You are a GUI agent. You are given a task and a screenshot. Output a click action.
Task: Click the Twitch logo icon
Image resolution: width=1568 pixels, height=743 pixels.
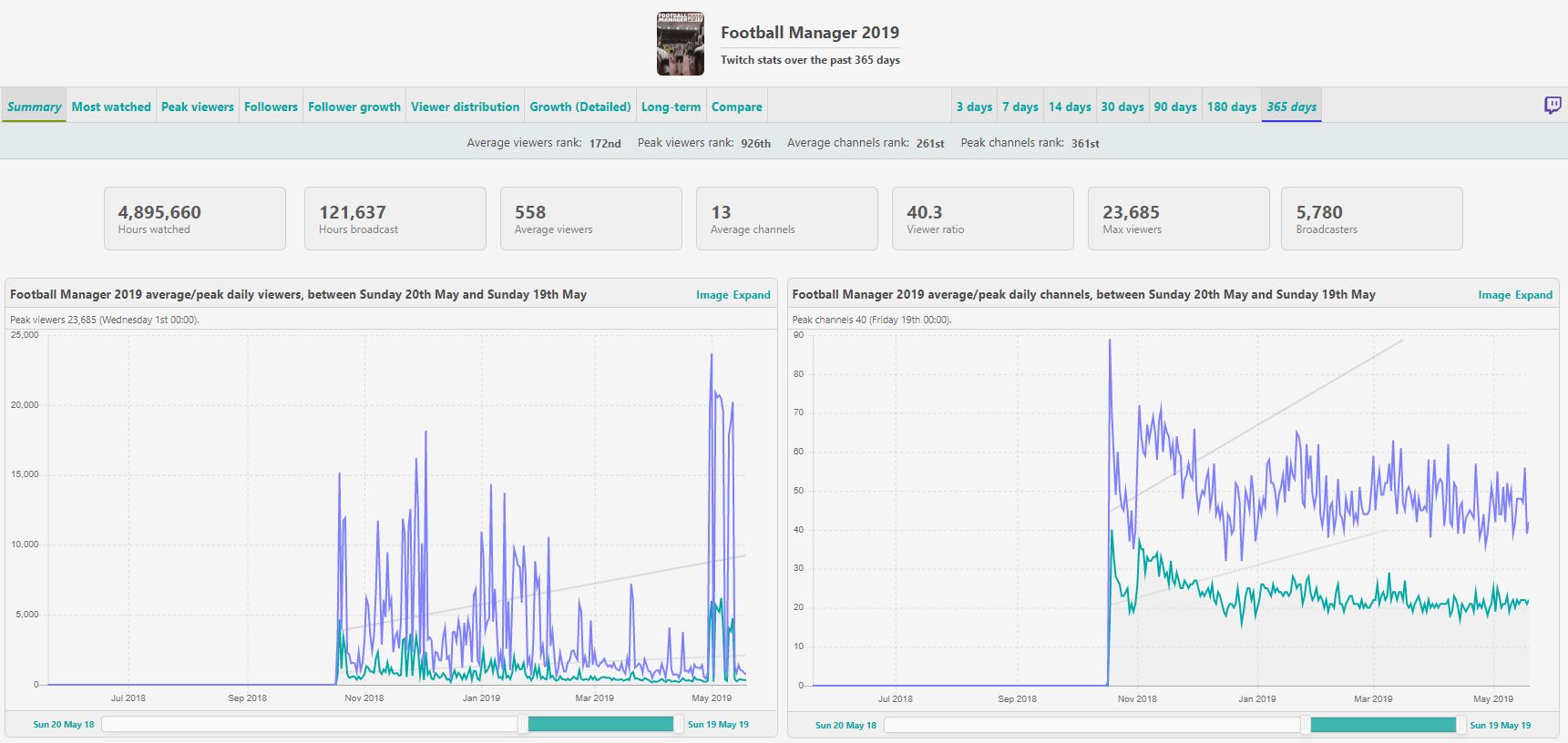coord(1553,106)
